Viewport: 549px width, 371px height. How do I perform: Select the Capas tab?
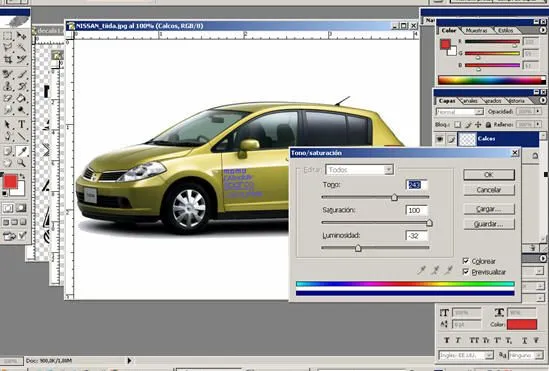point(447,101)
